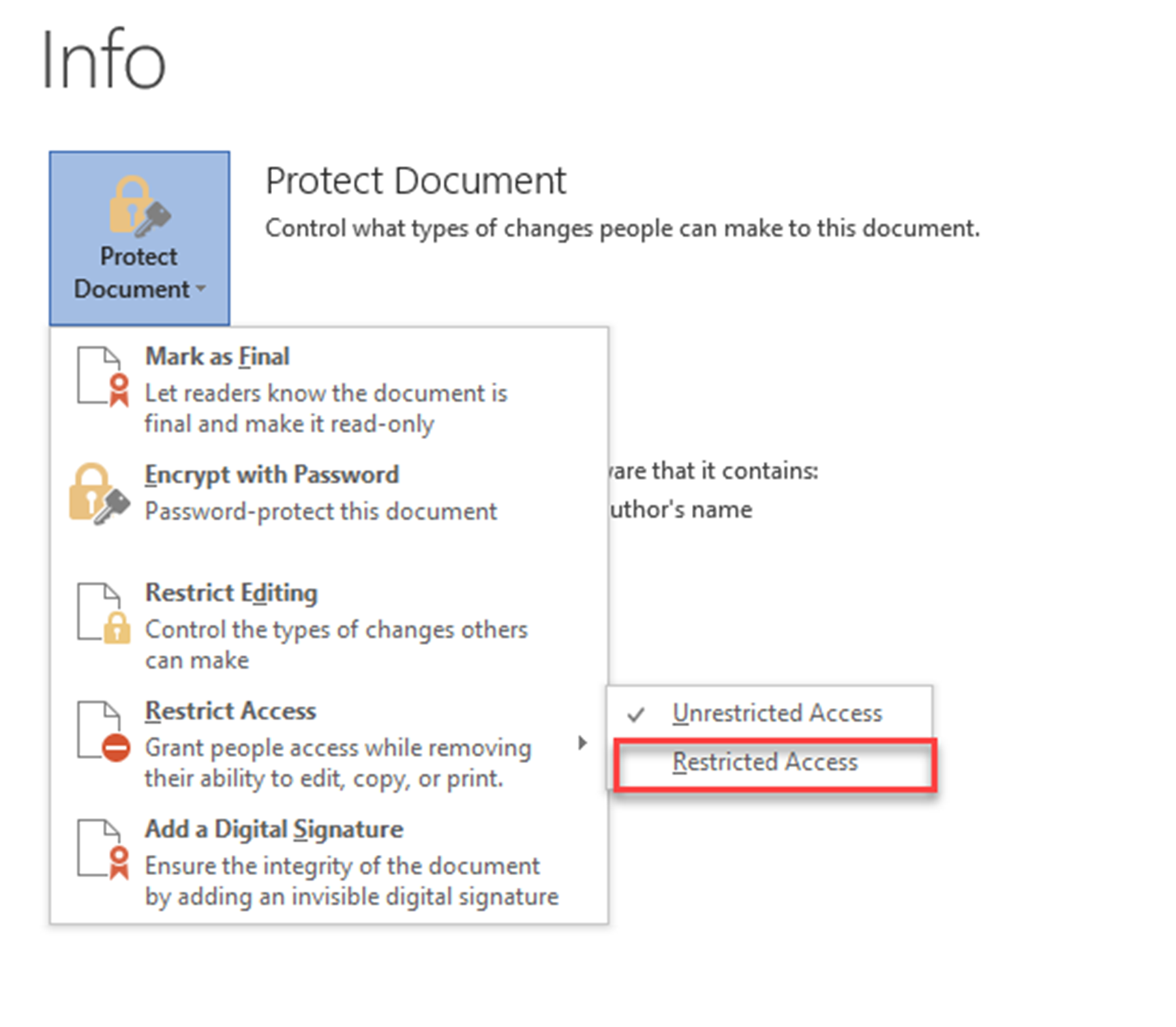Image resolution: width=1176 pixels, height=1027 pixels.
Task: Select the Unrestricted Access submenu option
Action: (777, 713)
